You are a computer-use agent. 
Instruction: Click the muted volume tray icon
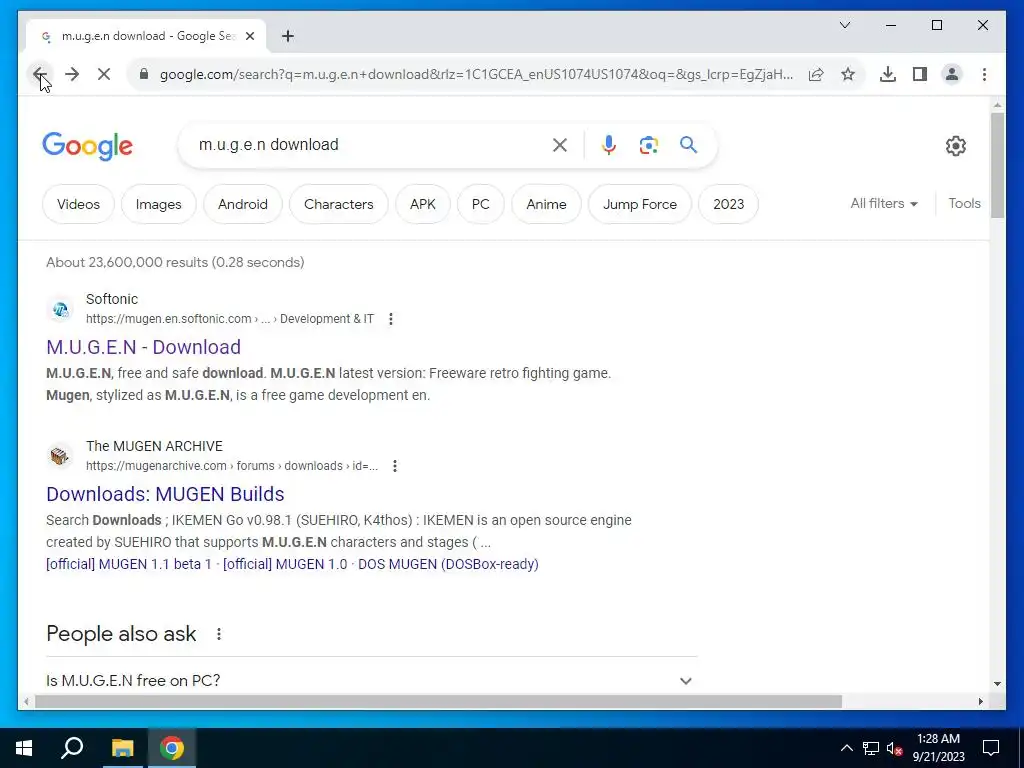(x=894, y=748)
